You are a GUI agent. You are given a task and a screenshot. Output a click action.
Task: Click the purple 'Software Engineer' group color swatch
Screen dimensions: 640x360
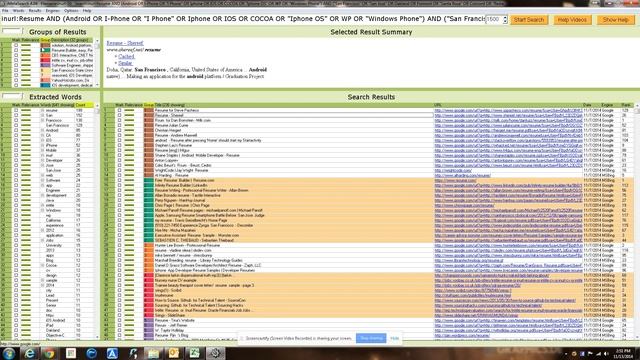coord(45,65)
